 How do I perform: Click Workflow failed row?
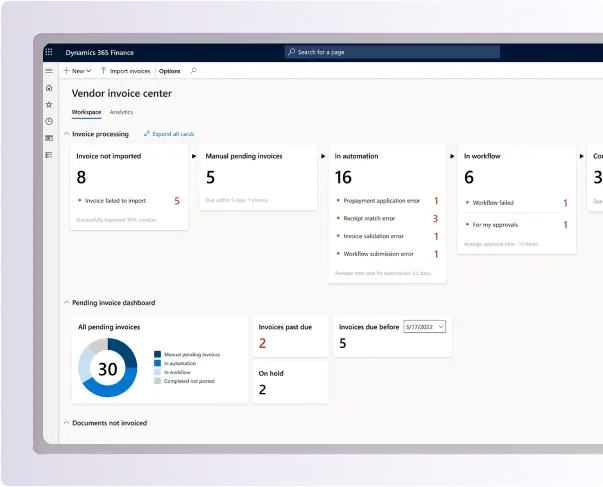[x=516, y=203]
